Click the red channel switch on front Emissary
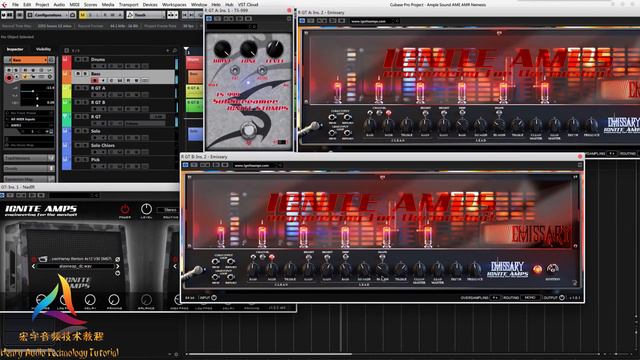Image resolution: width=640 pixels, height=360 pixels. click(271, 258)
